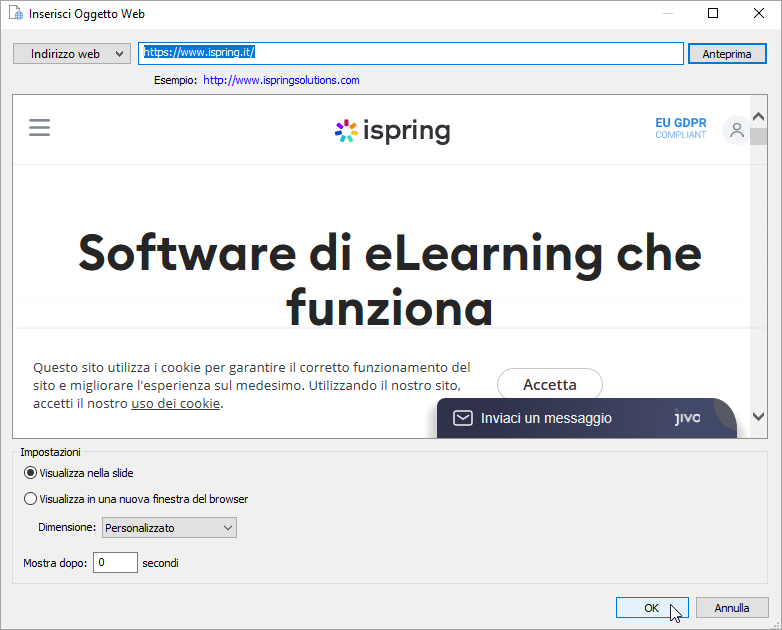782x630 pixels.
Task: Click the iSpring logo in the preview
Action: click(x=392, y=131)
